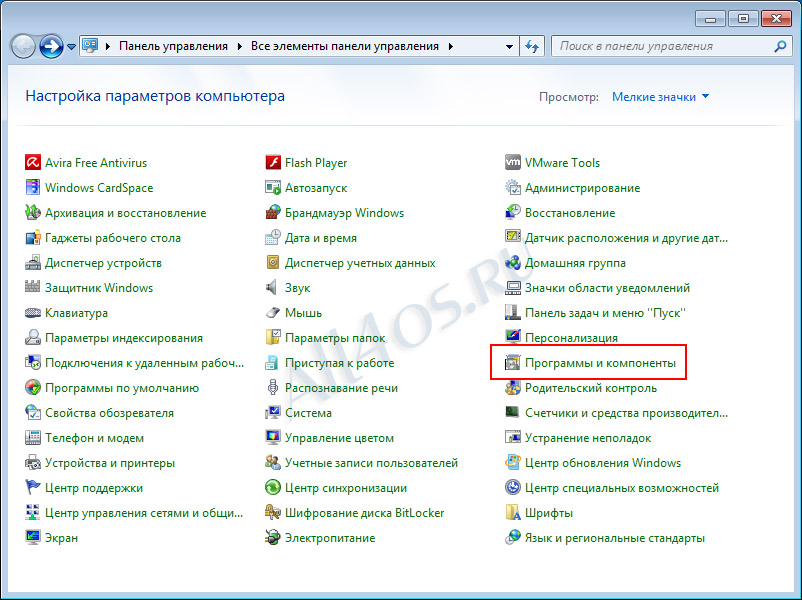
Task: Click the Экран monitor icon
Action: point(33,538)
